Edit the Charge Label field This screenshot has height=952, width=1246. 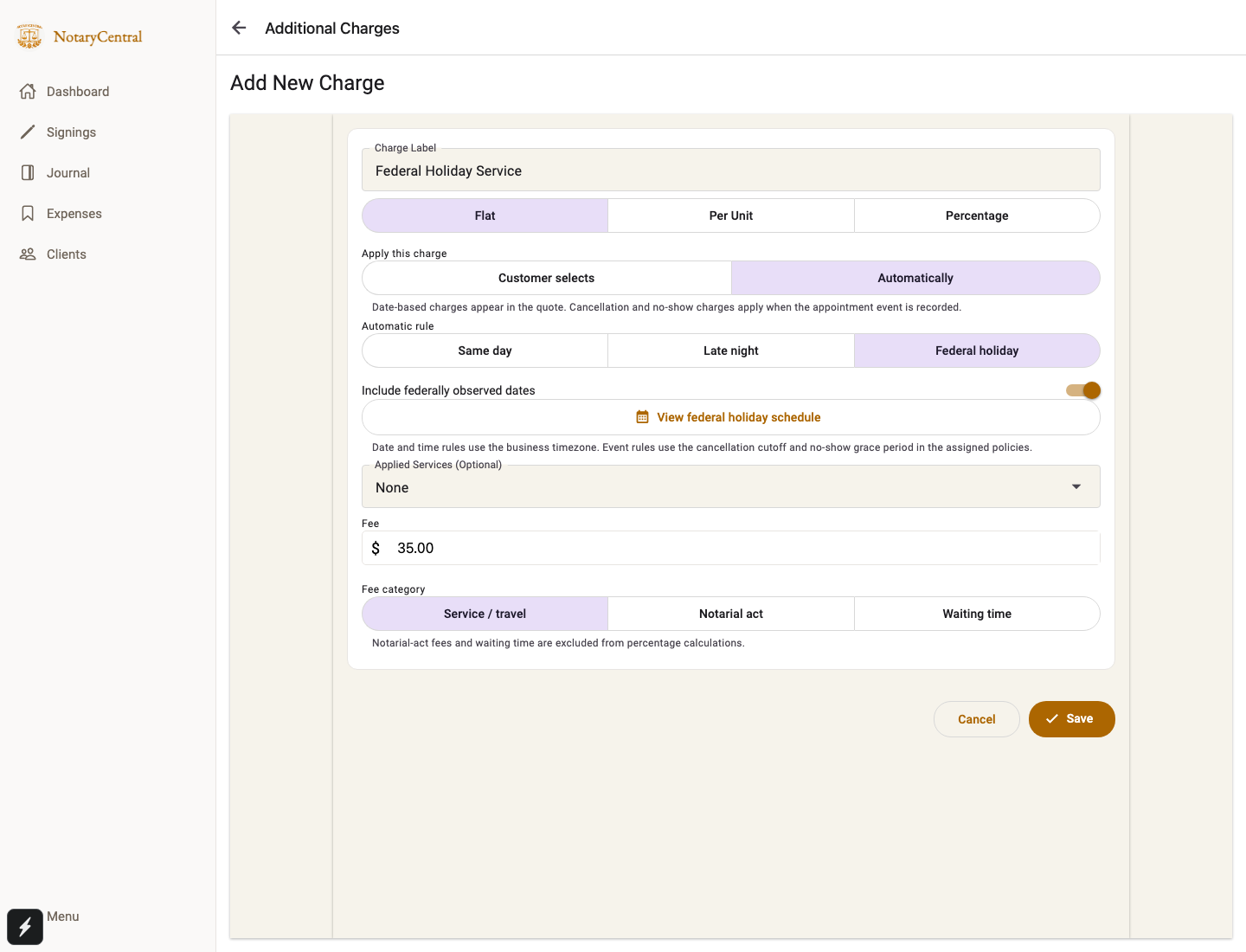(x=731, y=170)
